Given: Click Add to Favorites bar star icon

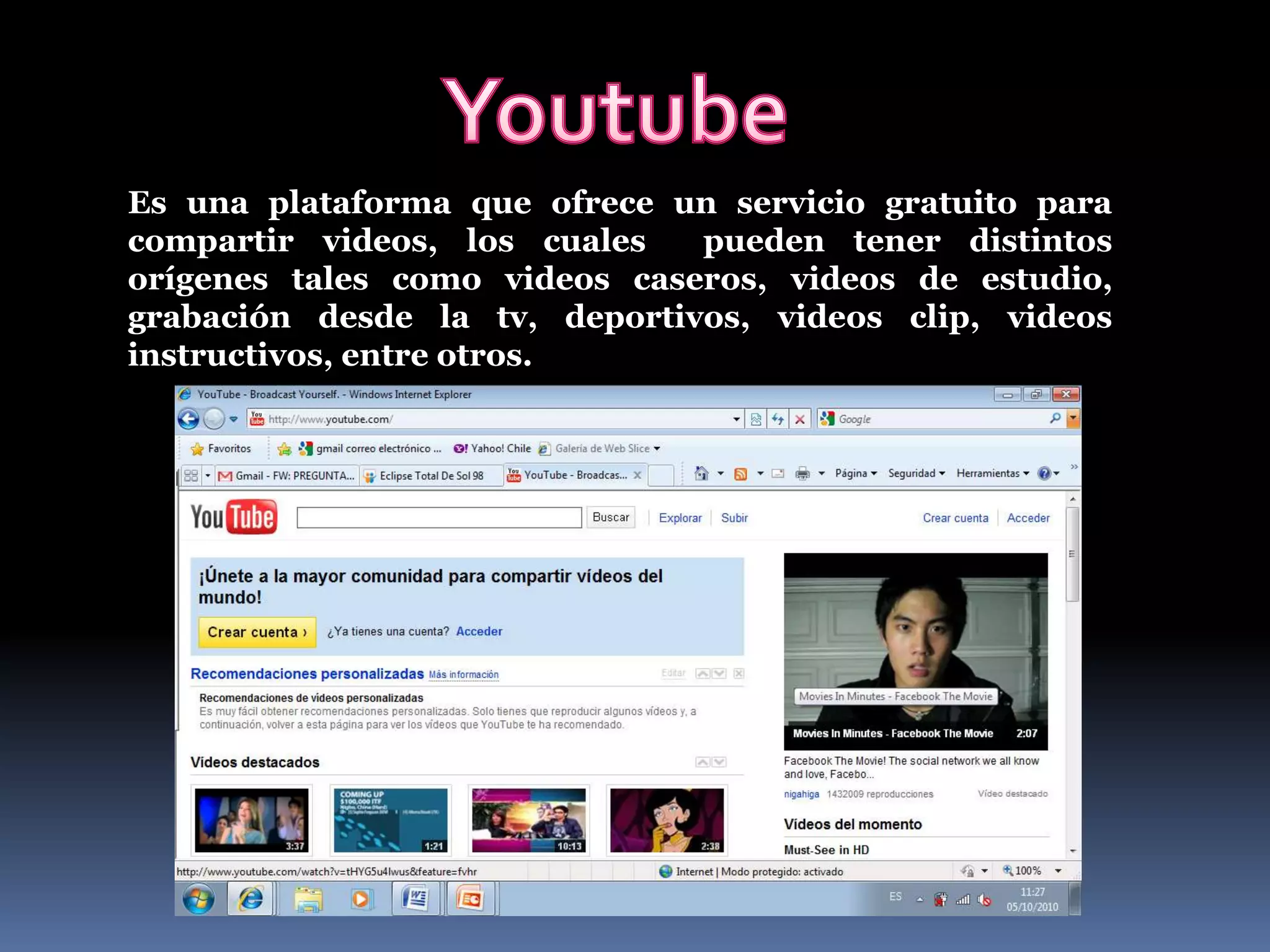Looking at the screenshot, I should (x=285, y=449).
